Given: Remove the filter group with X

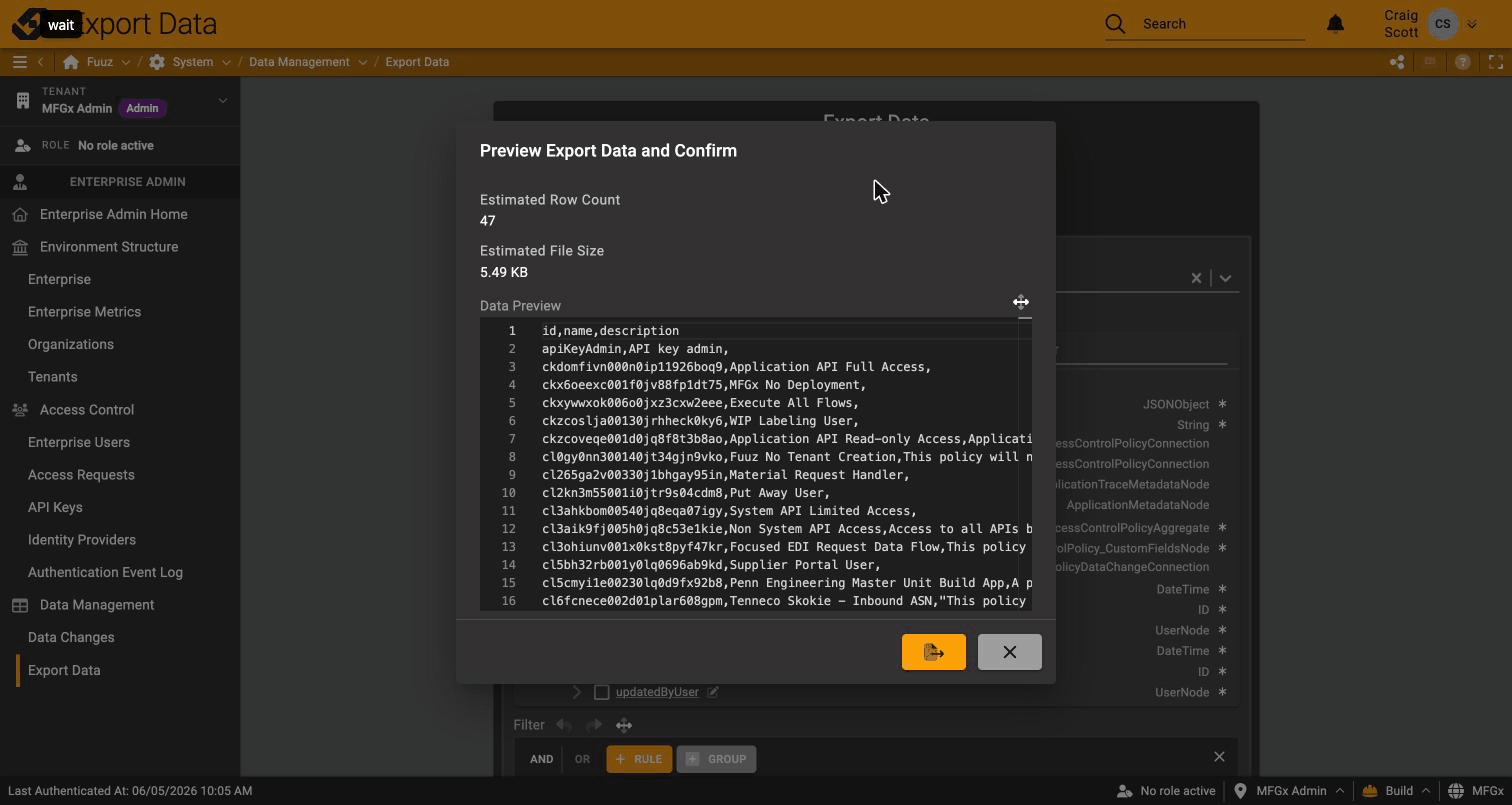Looking at the screenshot, I should tap(1219, 757).
